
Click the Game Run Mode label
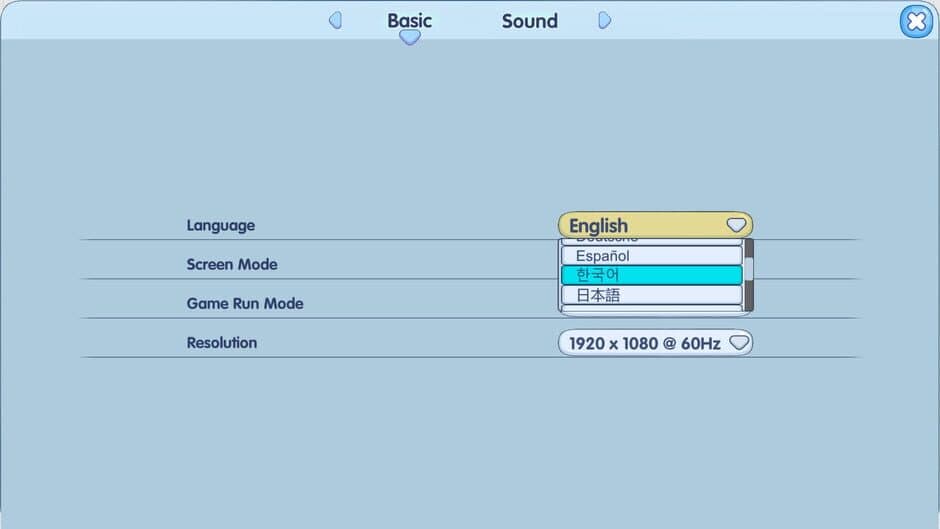pyautogui.click(x=245, y=303)
